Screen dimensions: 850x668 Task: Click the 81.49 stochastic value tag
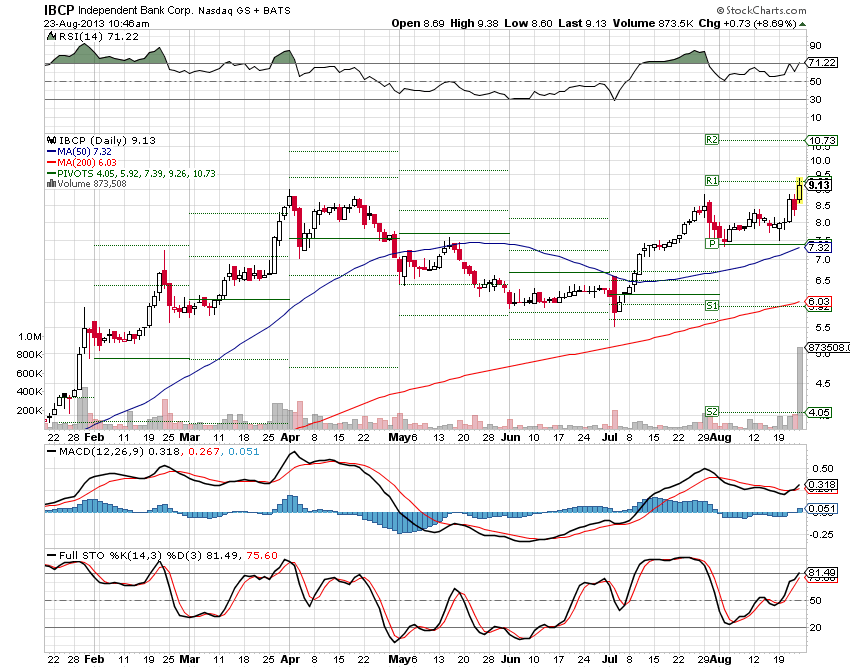pos(822,573)
